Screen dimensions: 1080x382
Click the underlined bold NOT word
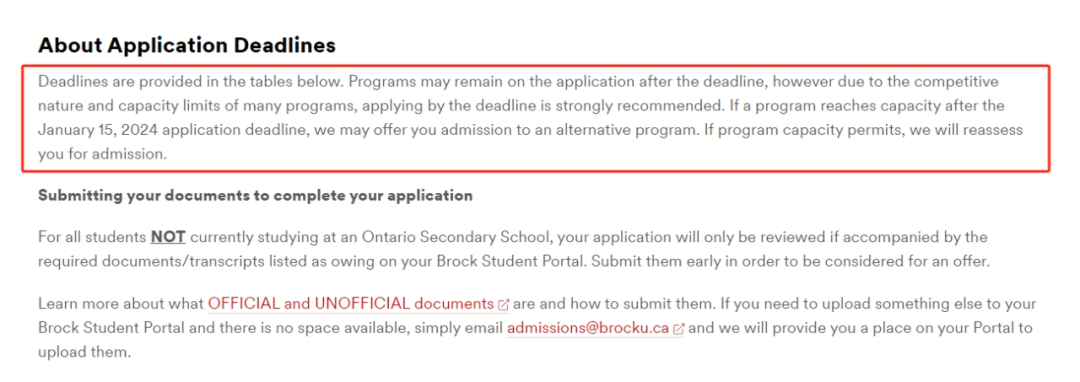coord(168,237)
